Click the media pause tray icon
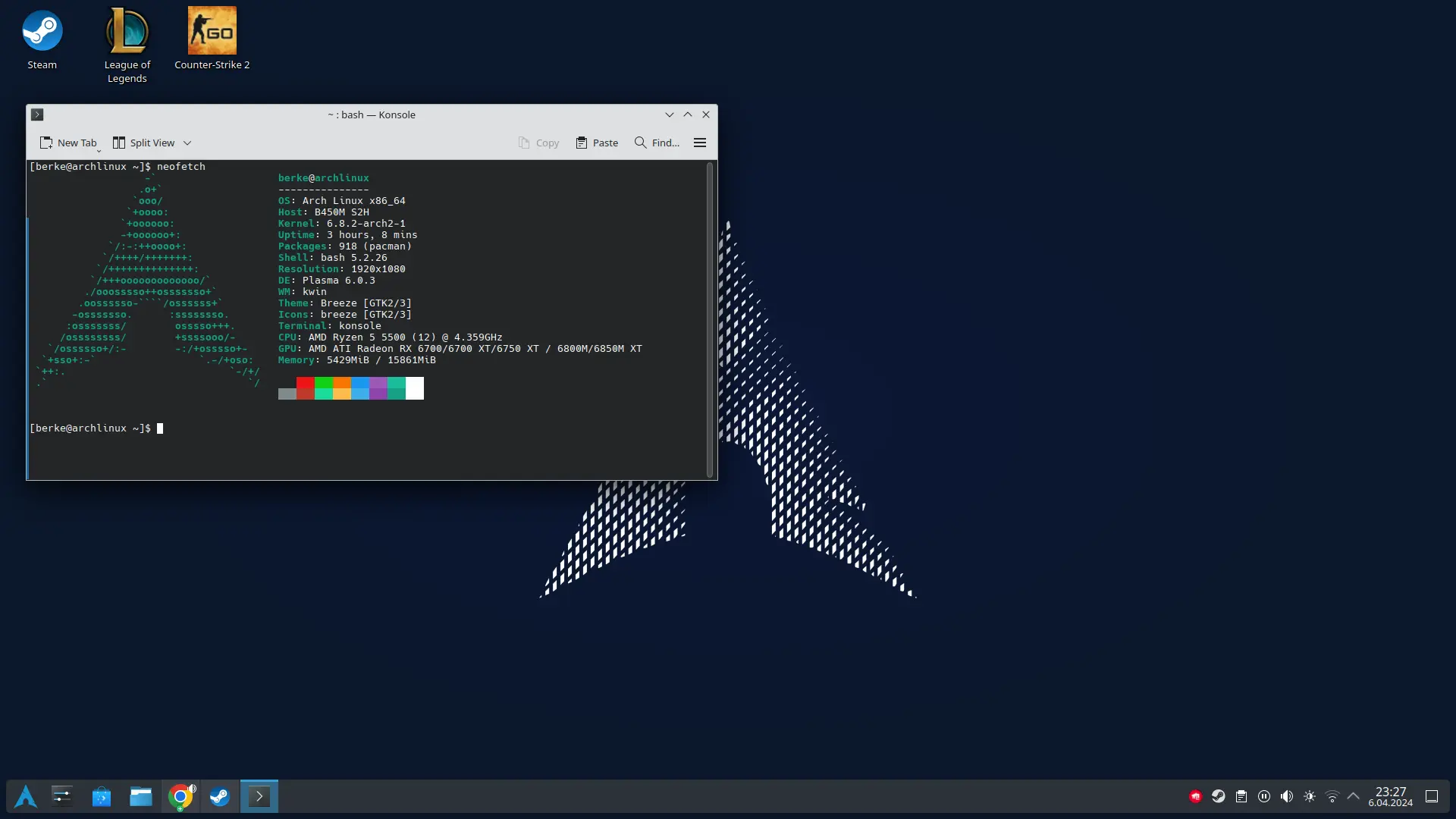 (1264, 796)
